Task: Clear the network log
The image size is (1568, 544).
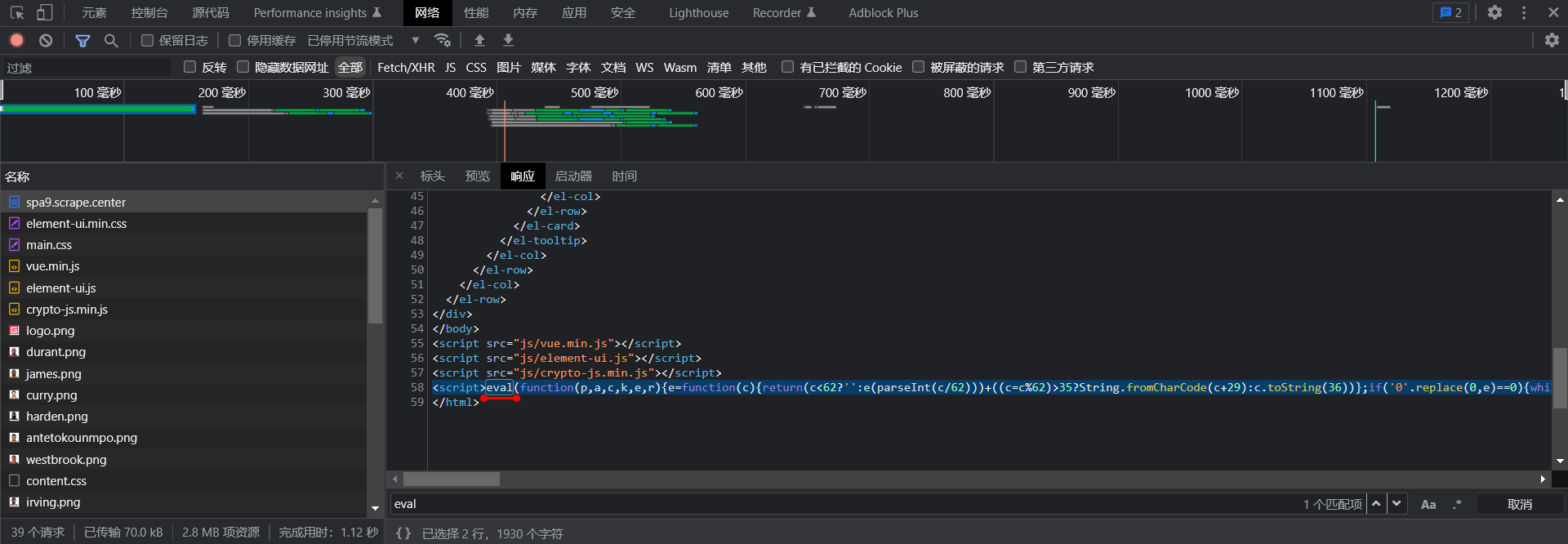Action: pyautogui.click(x=46, y=40)
